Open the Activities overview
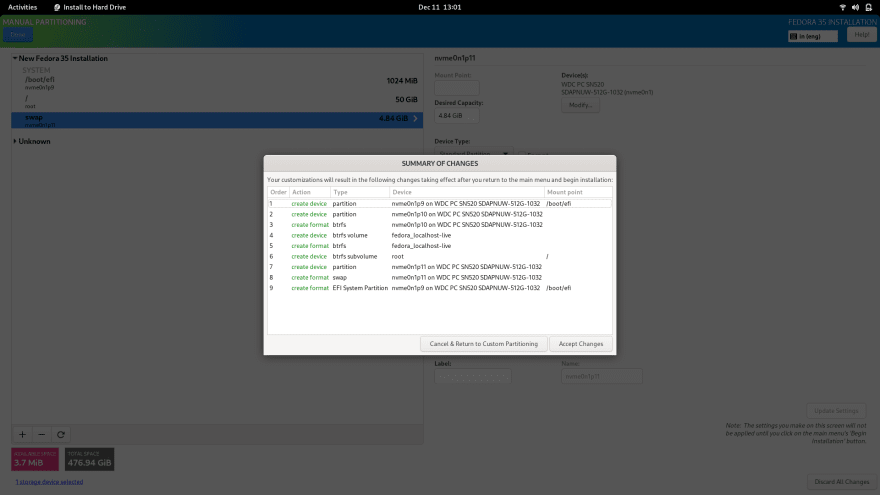 [x=22, y=7]
